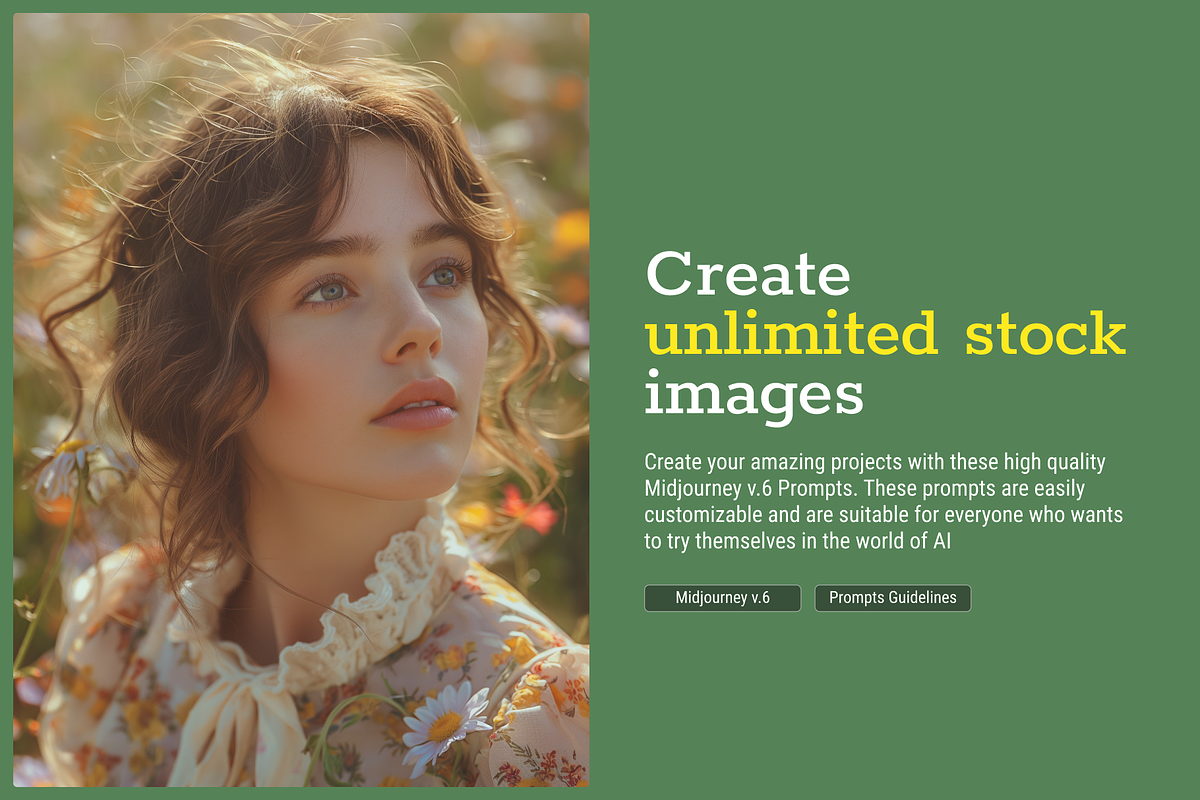Click the Midjourney v.6 button
Screen dimensions: 1200x800
[722, 598]
